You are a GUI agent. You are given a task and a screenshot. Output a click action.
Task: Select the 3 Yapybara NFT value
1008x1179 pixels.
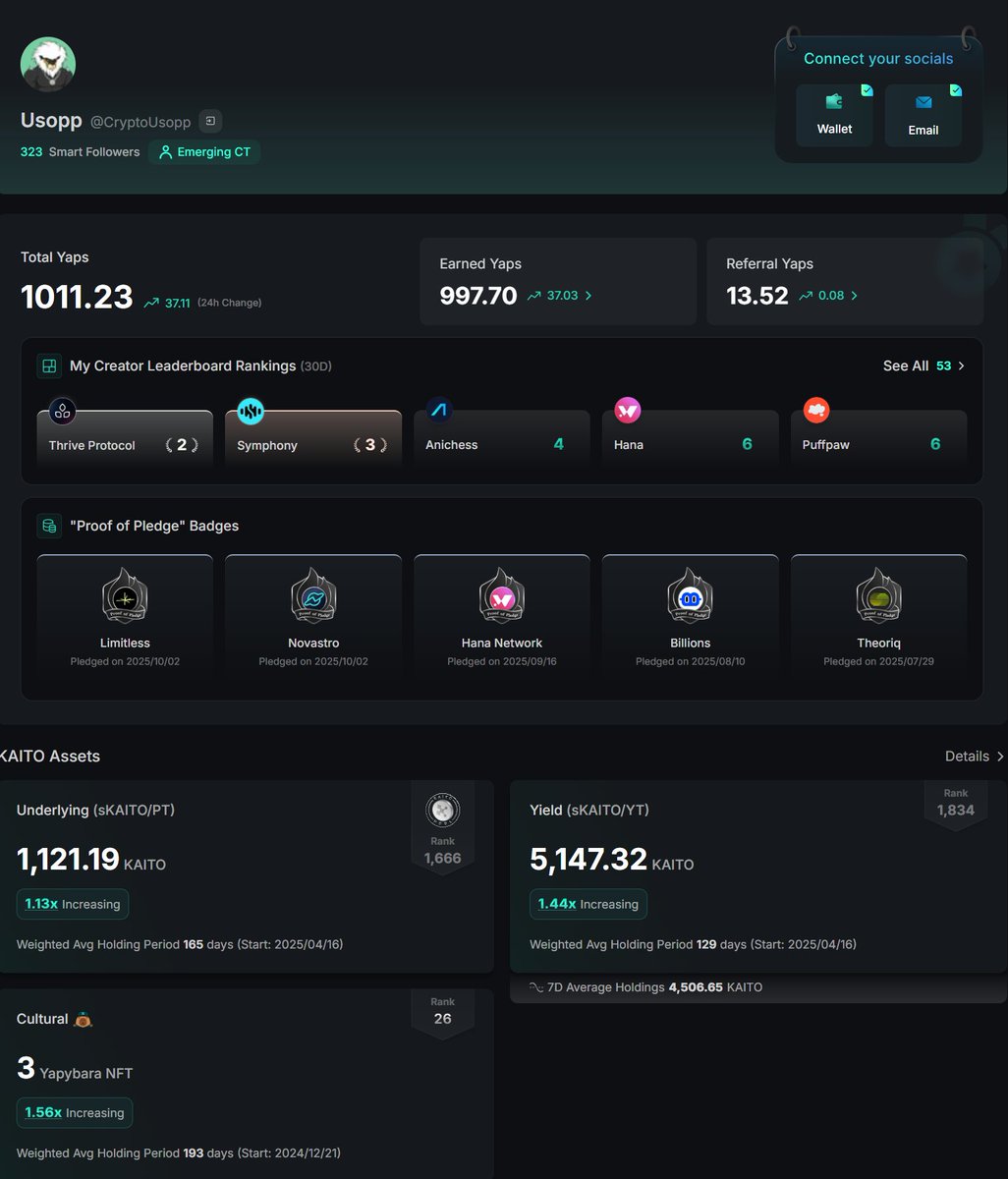75,1069
